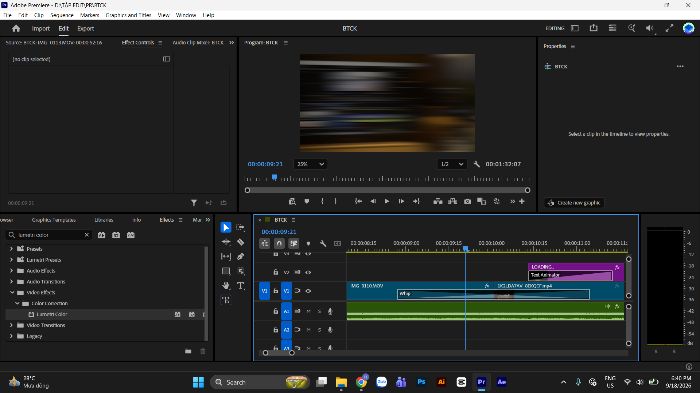Open After Effects from taskbar

coord(501,382)
